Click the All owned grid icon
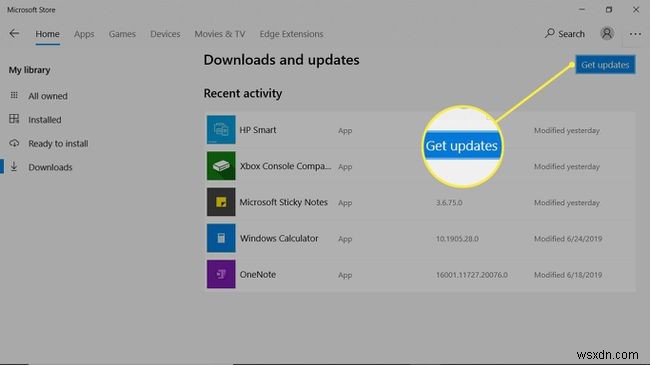The height and width of the screenshot is (365, 650). 14,95
